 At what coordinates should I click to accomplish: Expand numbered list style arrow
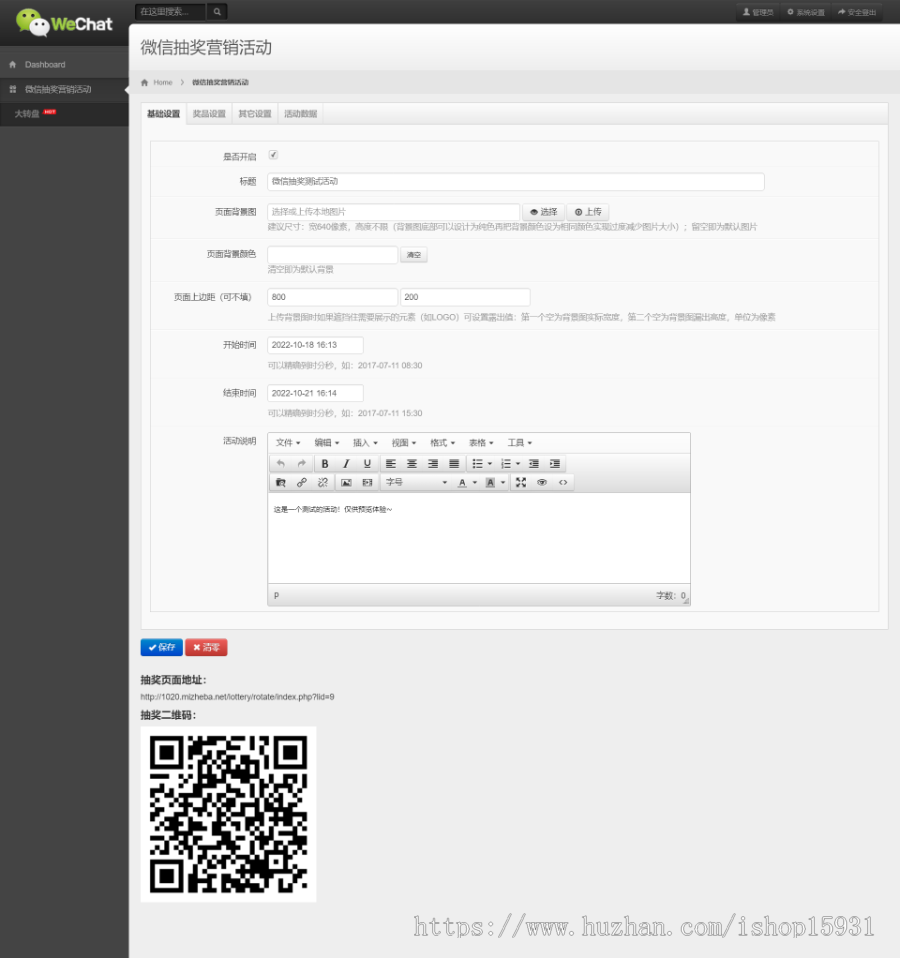[518, 464]
